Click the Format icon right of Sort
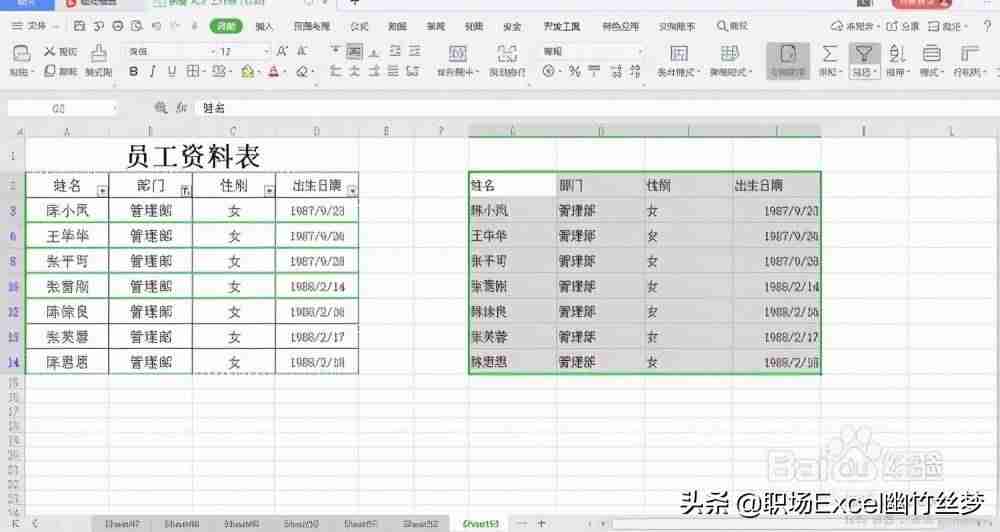This screenshot has width=1000, height=532. (x=932, y=54)
